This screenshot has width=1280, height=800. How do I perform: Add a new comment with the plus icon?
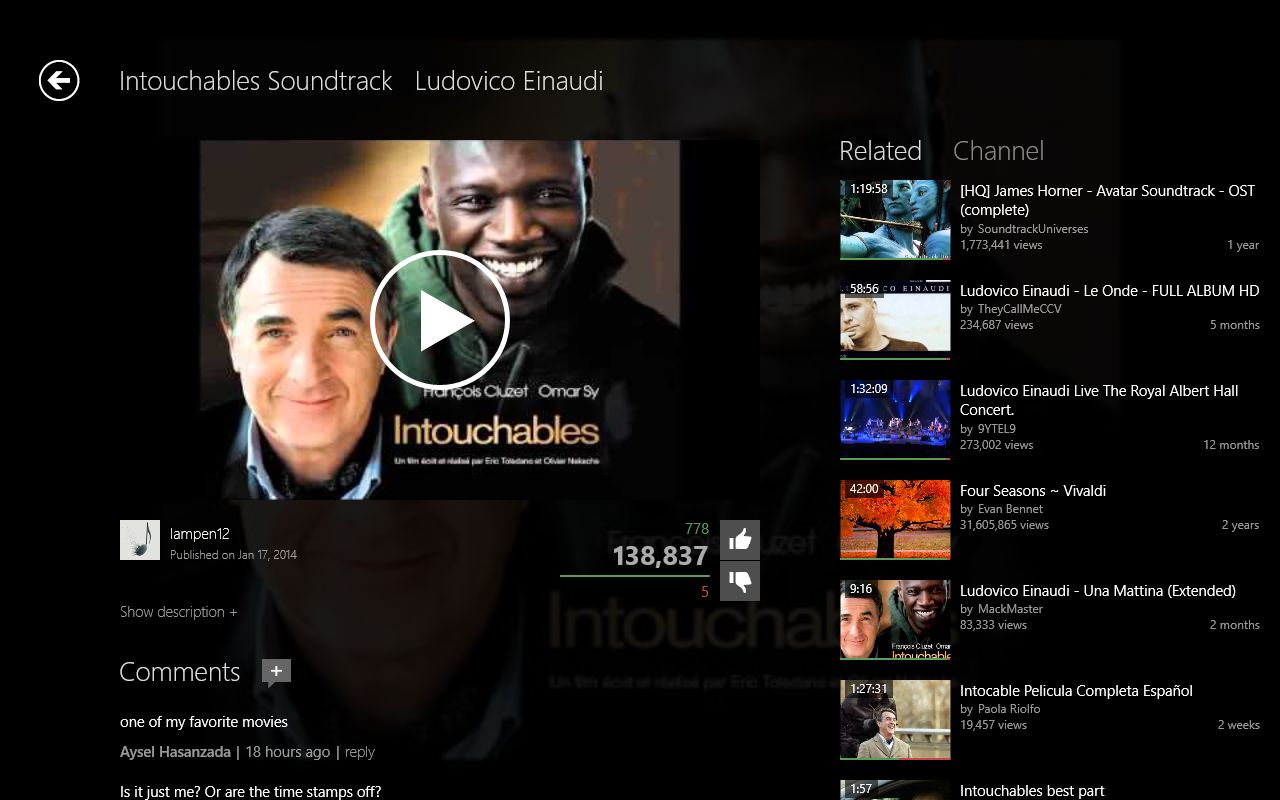(x=276, y=672)
